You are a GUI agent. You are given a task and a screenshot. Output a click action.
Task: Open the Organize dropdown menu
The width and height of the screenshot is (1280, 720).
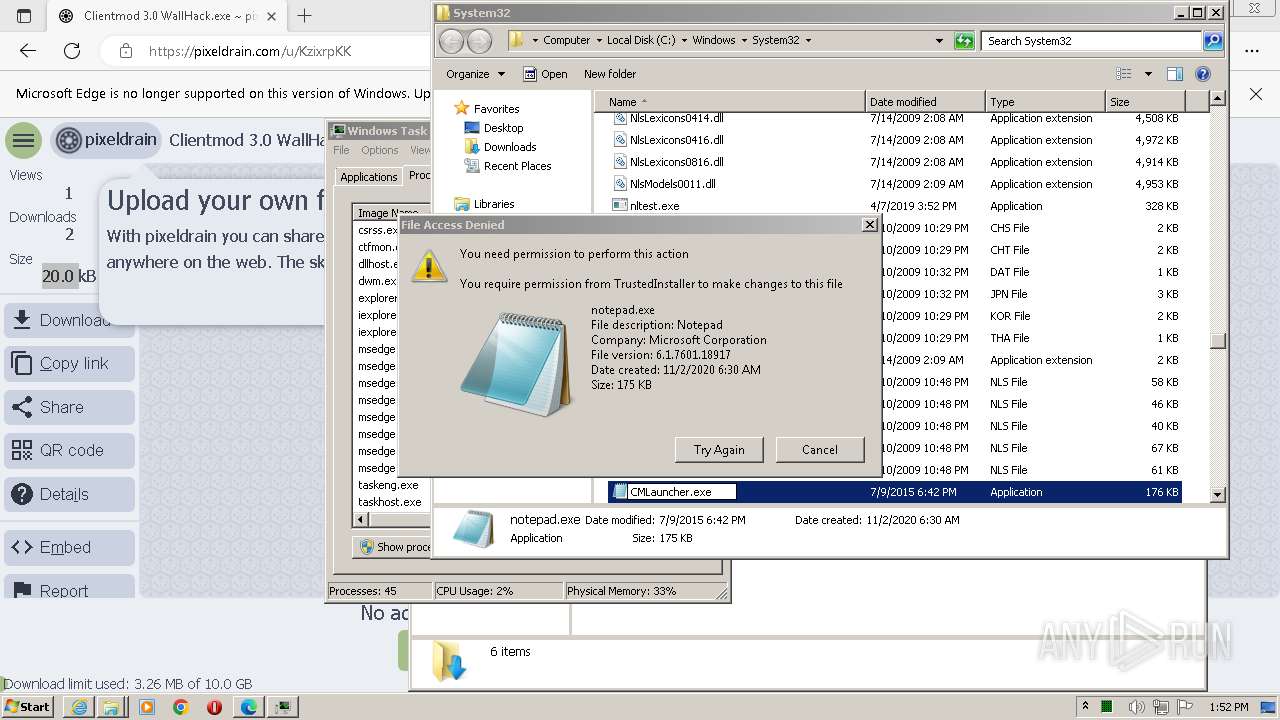click(475, 74)
